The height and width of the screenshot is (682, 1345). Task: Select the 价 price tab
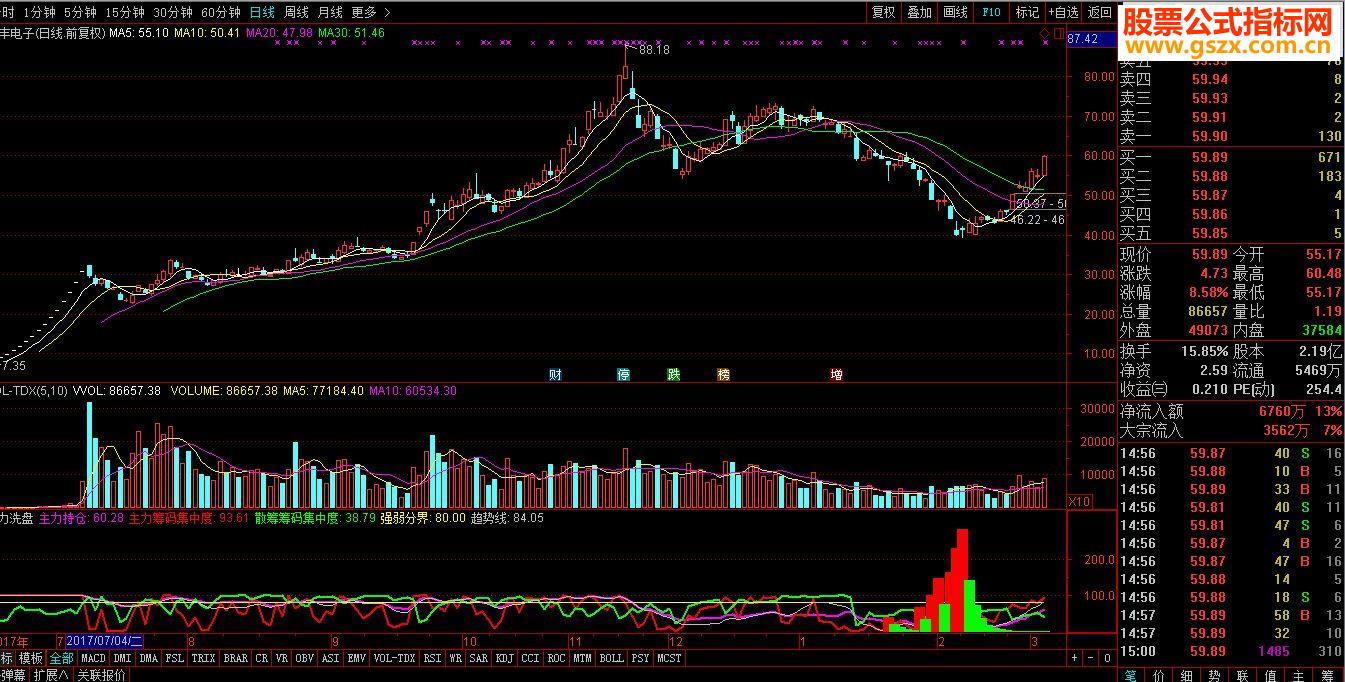(x=1158, y=675)
